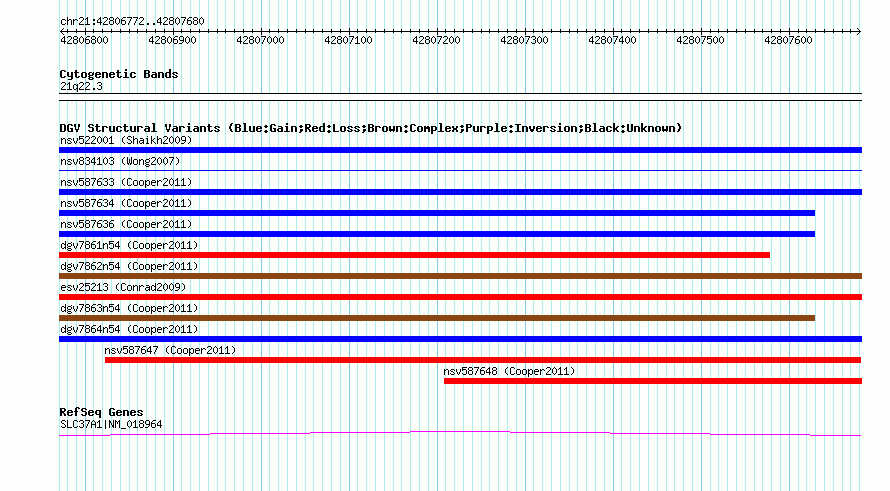This screenshot has height=491, width=890.
Task: Click the red bar under esv25213
Action: 460,297
